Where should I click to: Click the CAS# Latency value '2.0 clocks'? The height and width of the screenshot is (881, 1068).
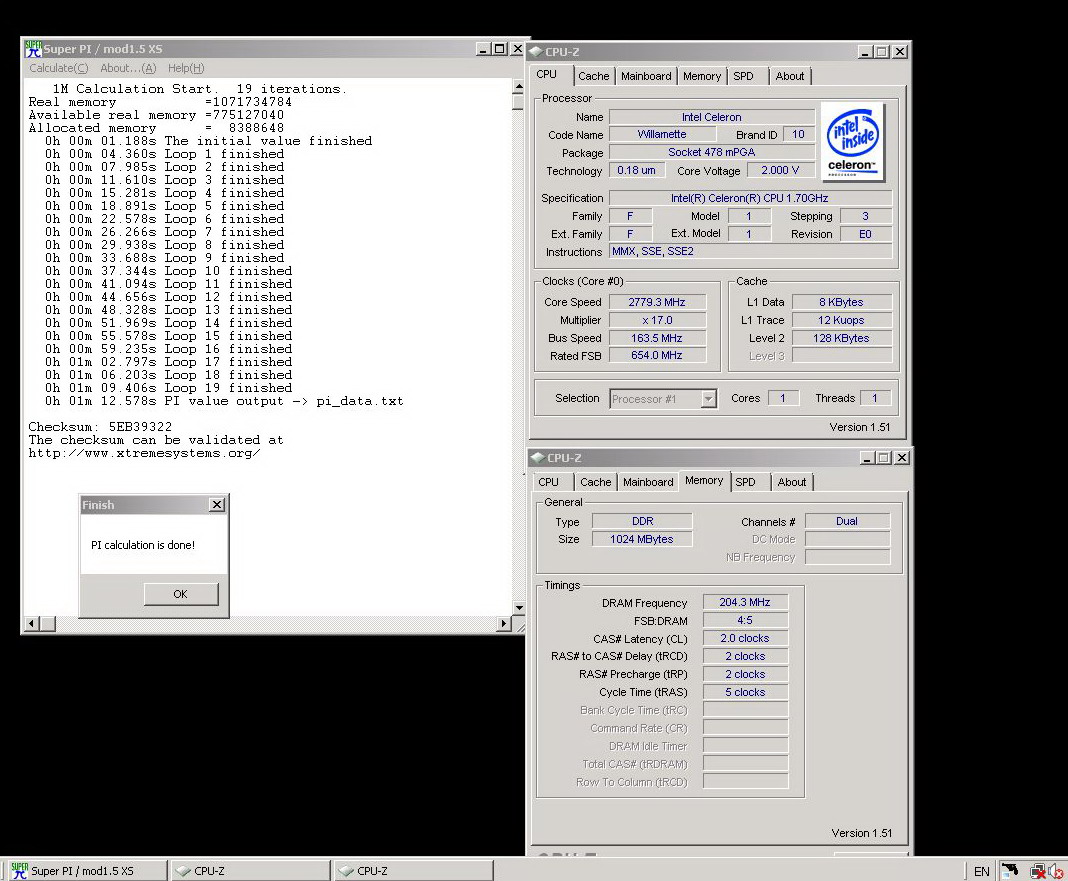click(x=745, y=638)
